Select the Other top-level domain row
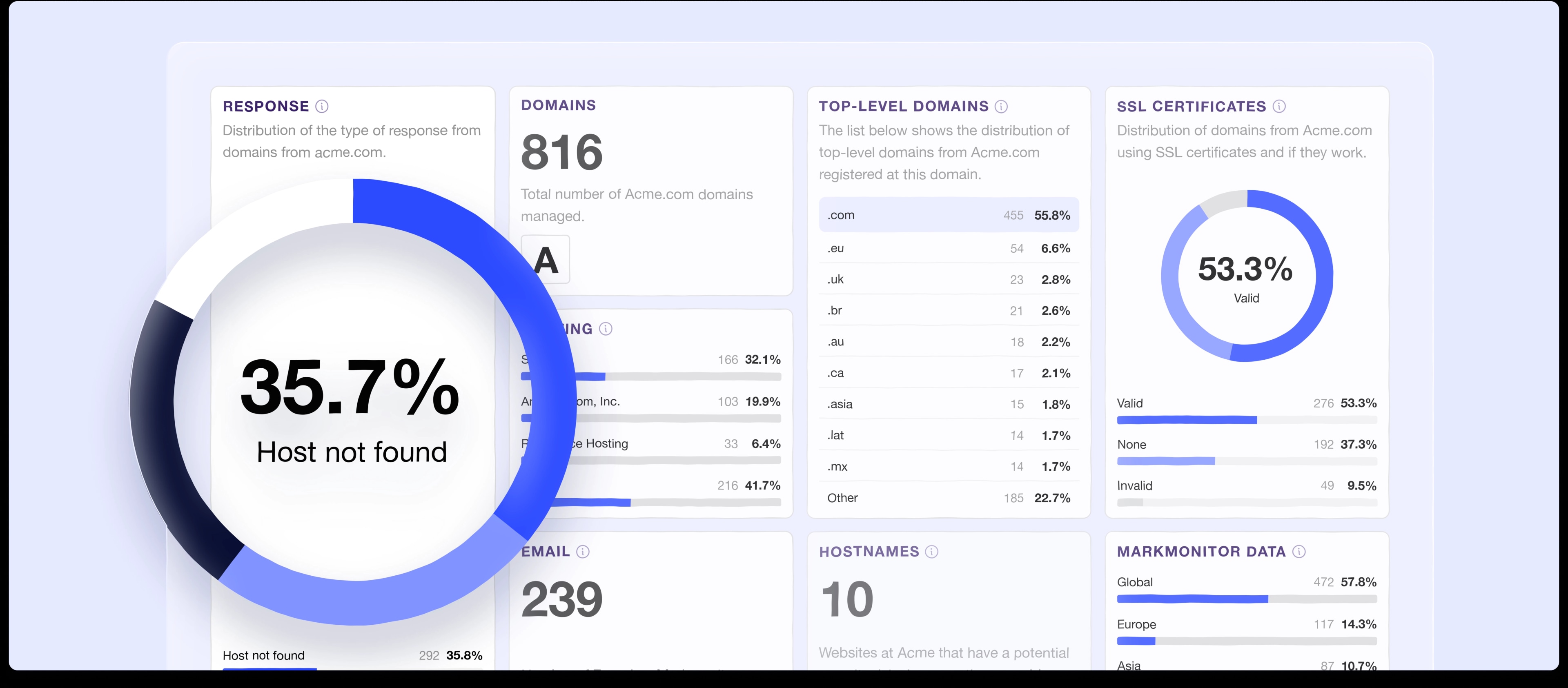This screenshot has height=688, width=1568. 949,498
